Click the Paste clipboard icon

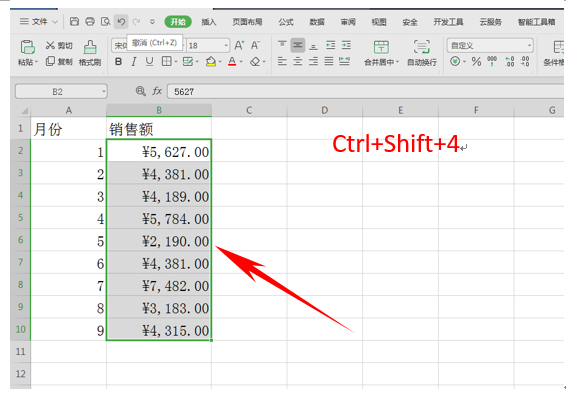(28, 47)
